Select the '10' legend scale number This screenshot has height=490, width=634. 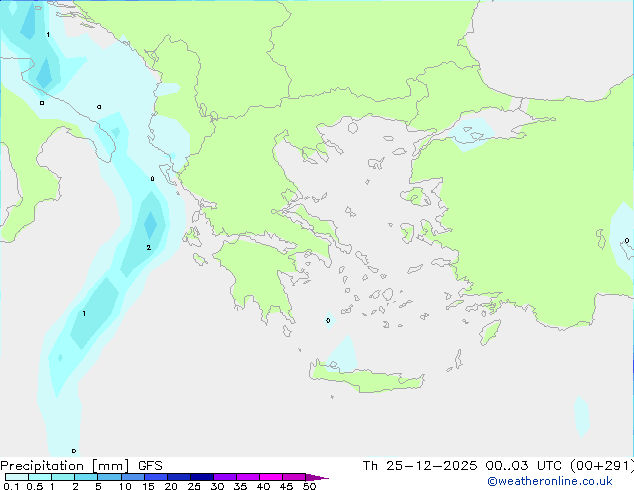coord(125,486)
